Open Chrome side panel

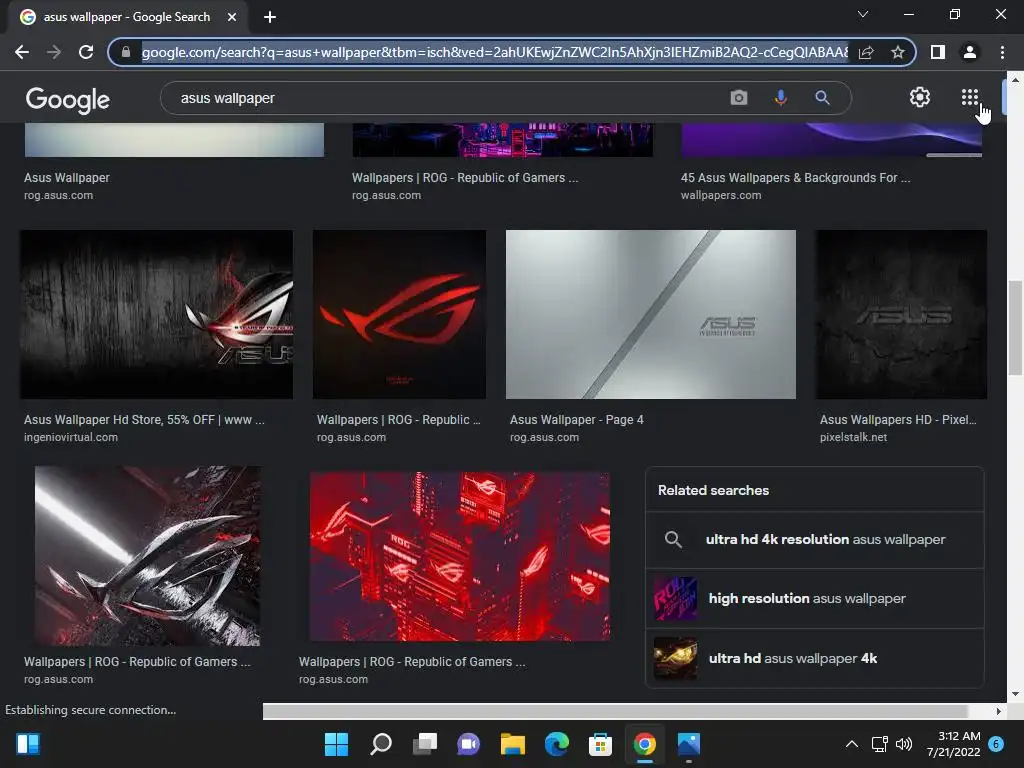(937, 52)
